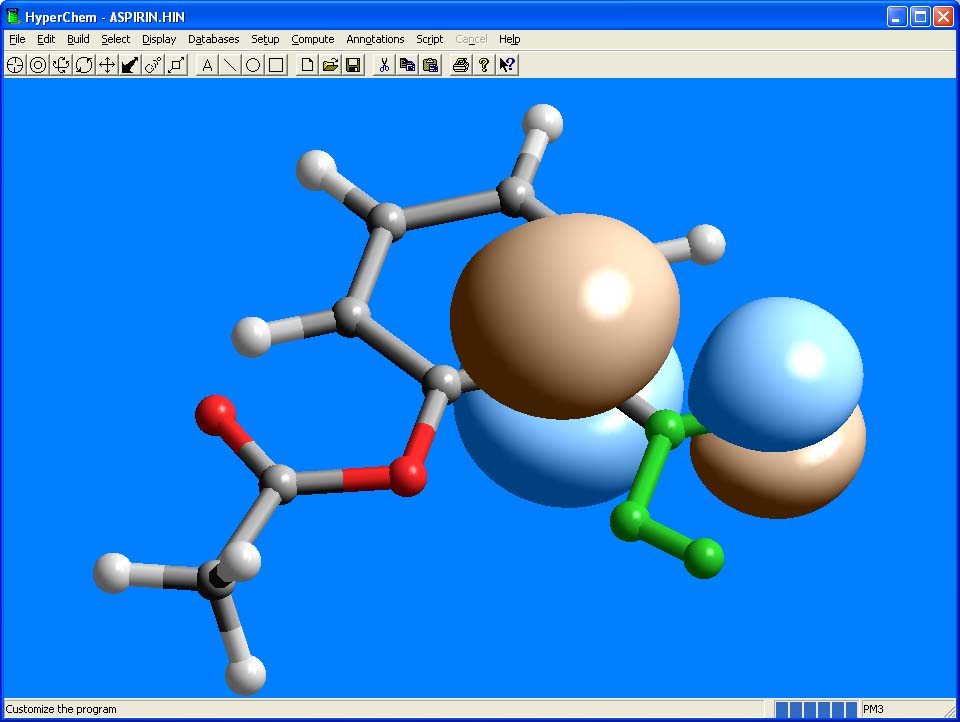This screenshot has width=960, height=722.
Task: Open the Compute menu
Action: [312, 39]
